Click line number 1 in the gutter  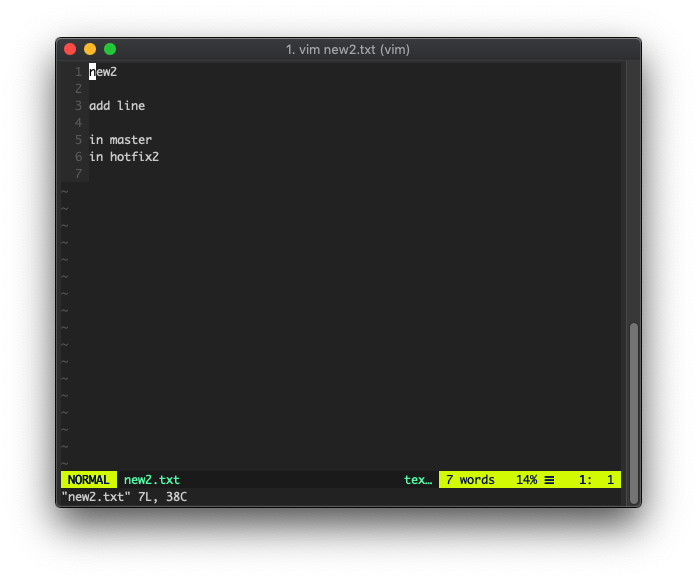coord(79,72)
